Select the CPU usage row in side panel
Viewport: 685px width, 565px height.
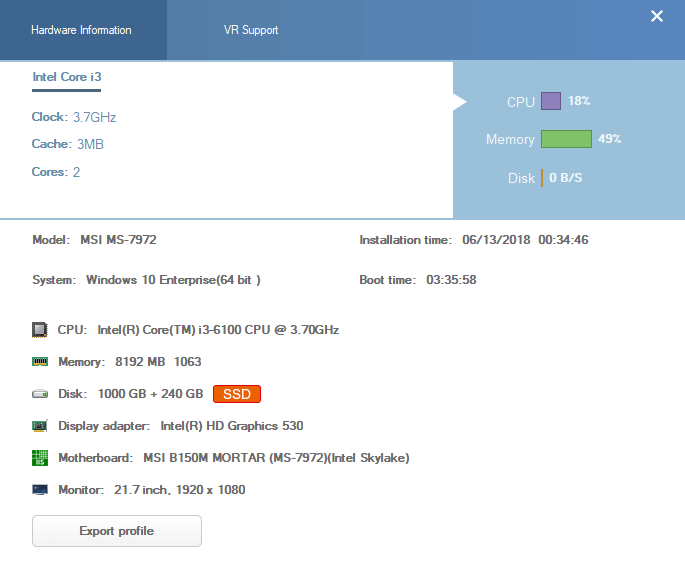pyautogui.click(x=549, y=101)
